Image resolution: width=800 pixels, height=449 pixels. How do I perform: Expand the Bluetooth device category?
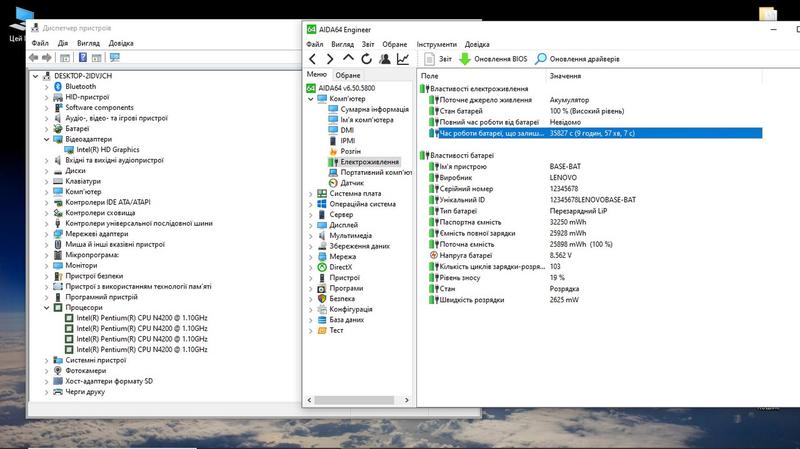click(46, 87)
